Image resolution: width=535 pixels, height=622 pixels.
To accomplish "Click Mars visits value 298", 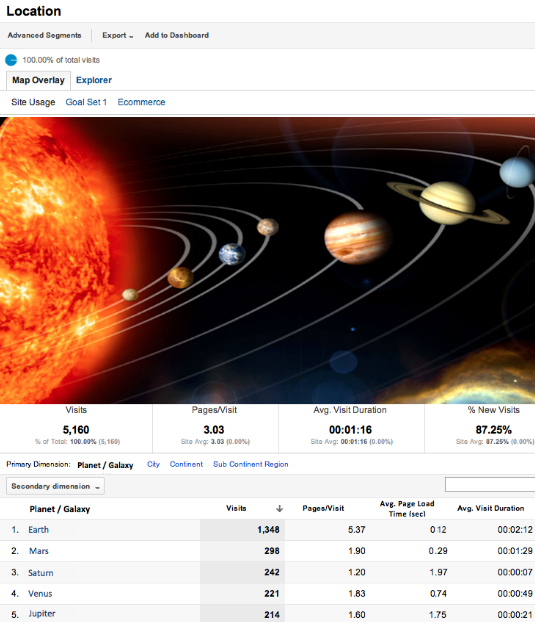I will tap(272, 551).
